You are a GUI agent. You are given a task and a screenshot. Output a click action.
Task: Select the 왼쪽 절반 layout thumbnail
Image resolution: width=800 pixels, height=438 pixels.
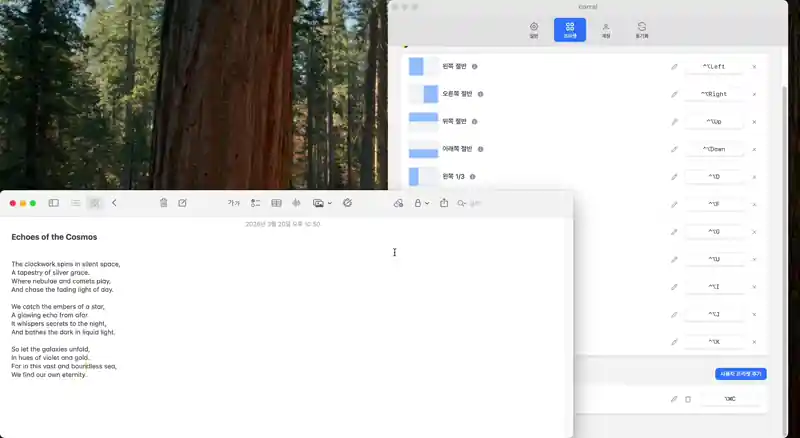[x=423, y=67]
